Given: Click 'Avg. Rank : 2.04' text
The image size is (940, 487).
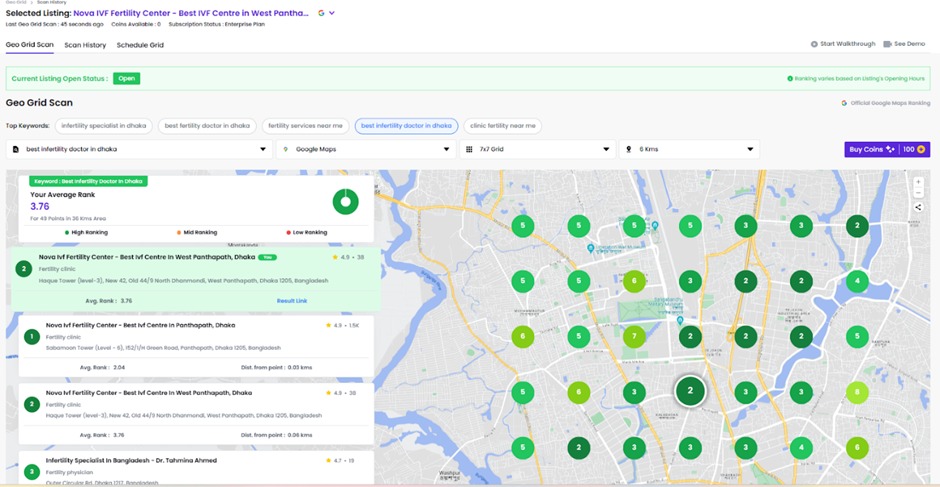Looking at the screenshot, I should (102, 367).
